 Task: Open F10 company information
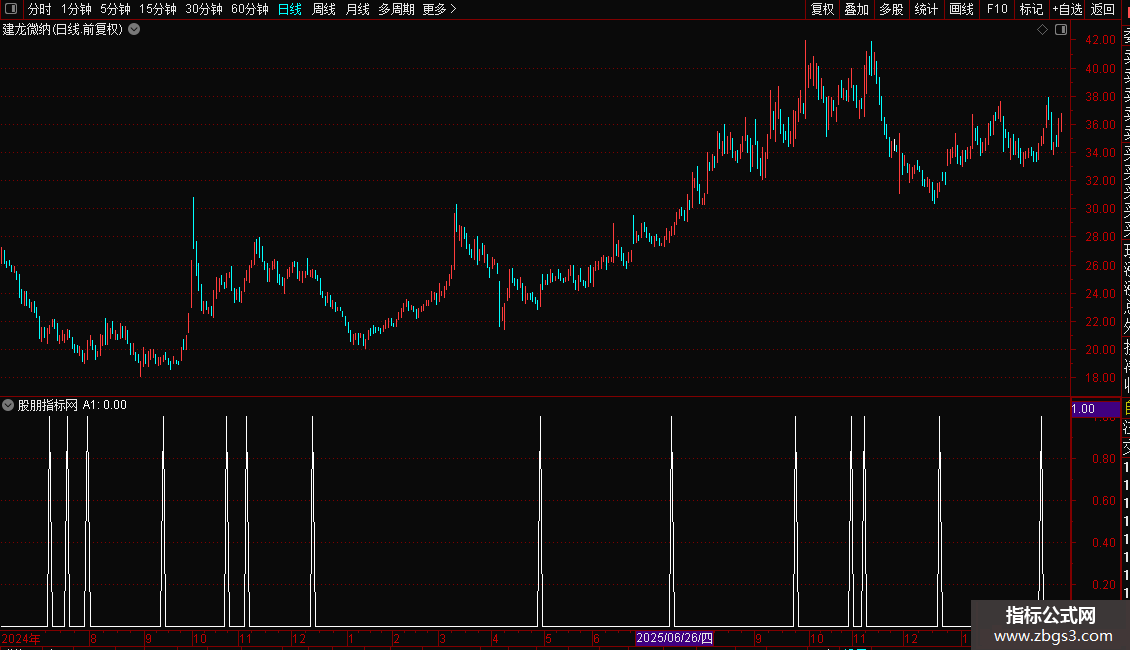click(x=997, y=9)
